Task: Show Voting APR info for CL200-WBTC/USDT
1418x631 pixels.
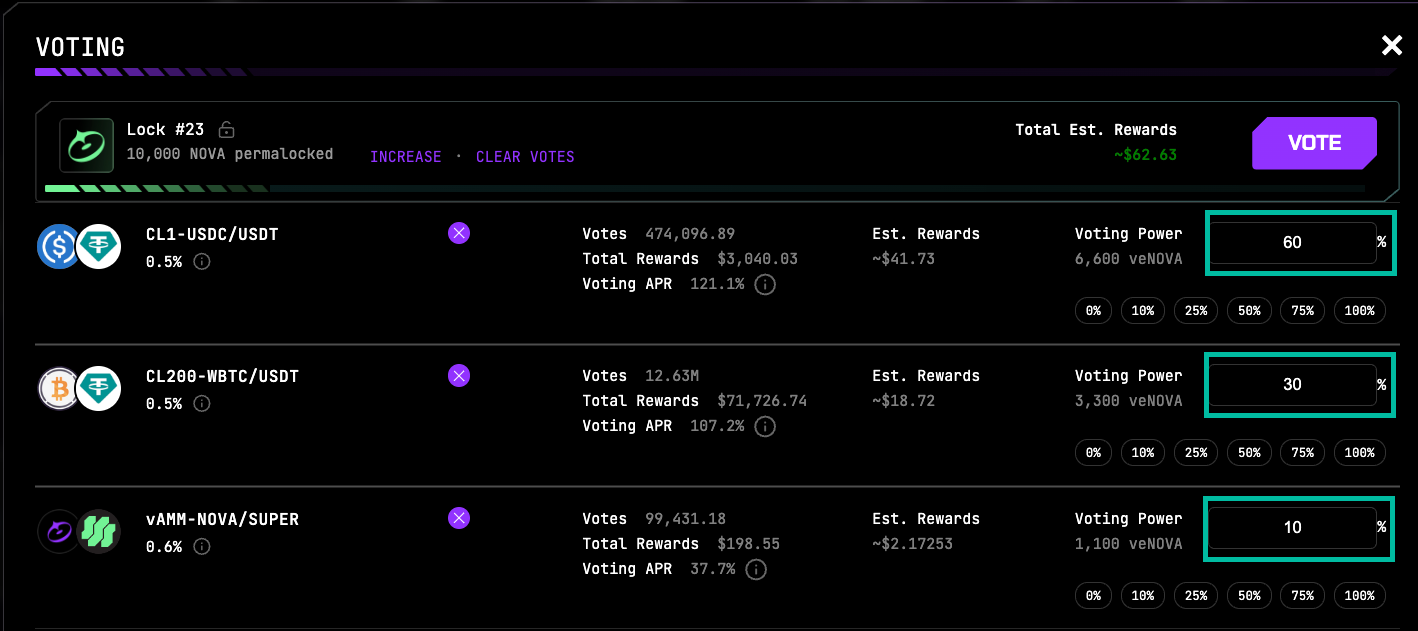Action: (764, 427)
